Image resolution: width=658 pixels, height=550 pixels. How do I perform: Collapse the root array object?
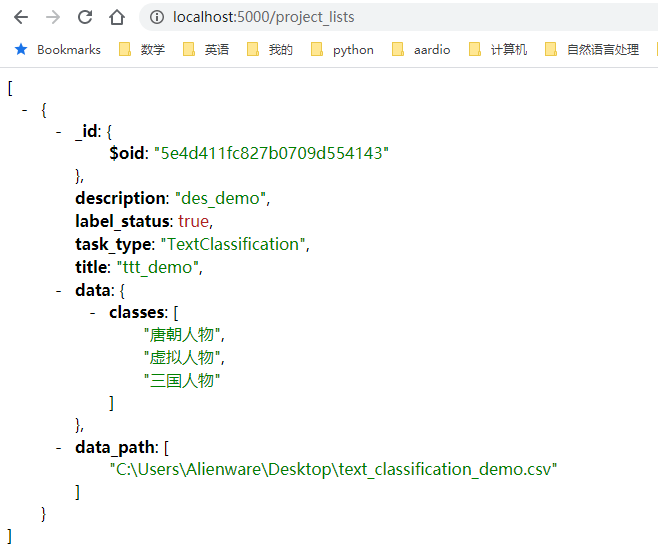pos(25,111)
